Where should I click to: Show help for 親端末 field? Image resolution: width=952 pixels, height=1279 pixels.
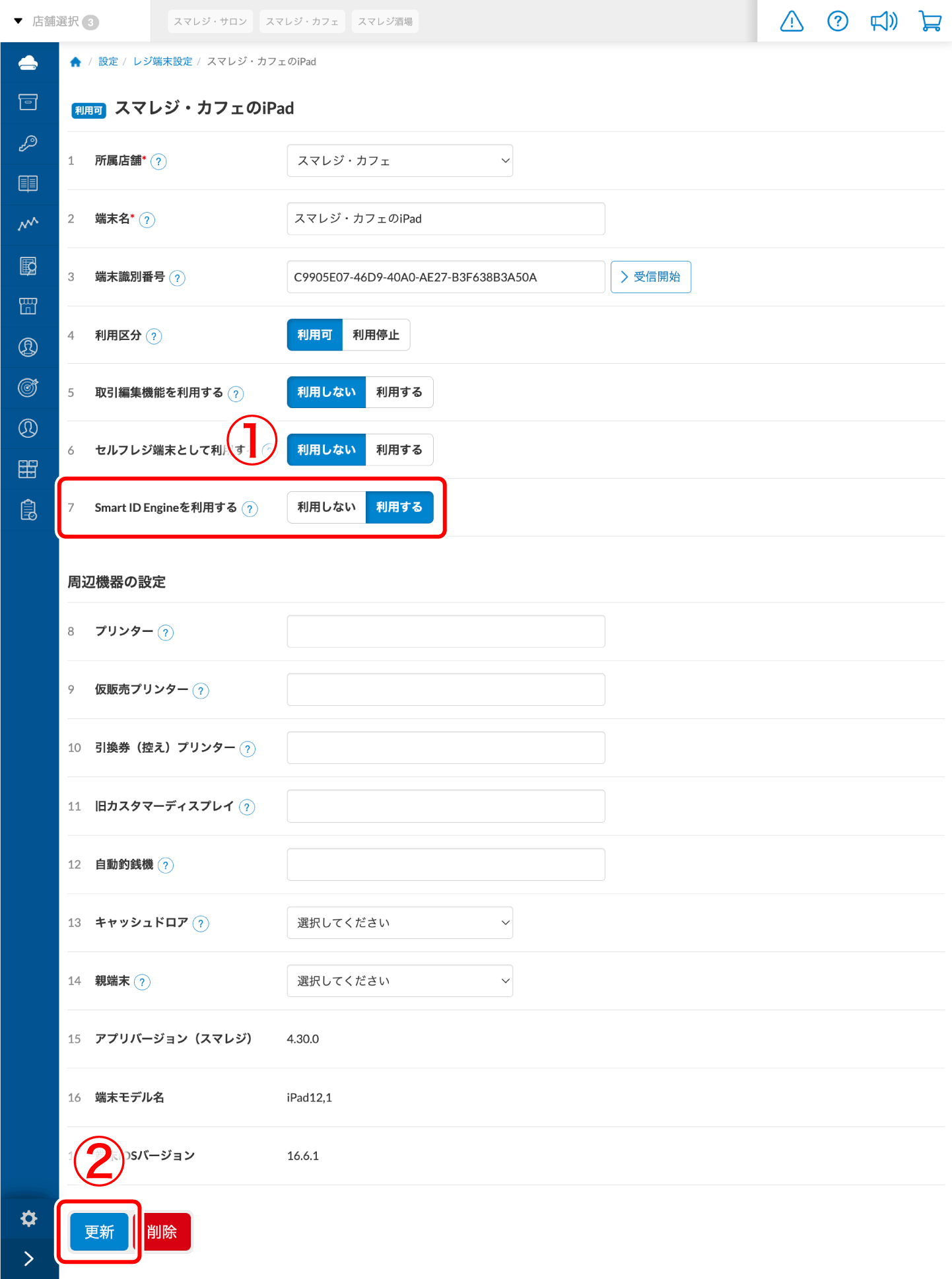[142, 982]
